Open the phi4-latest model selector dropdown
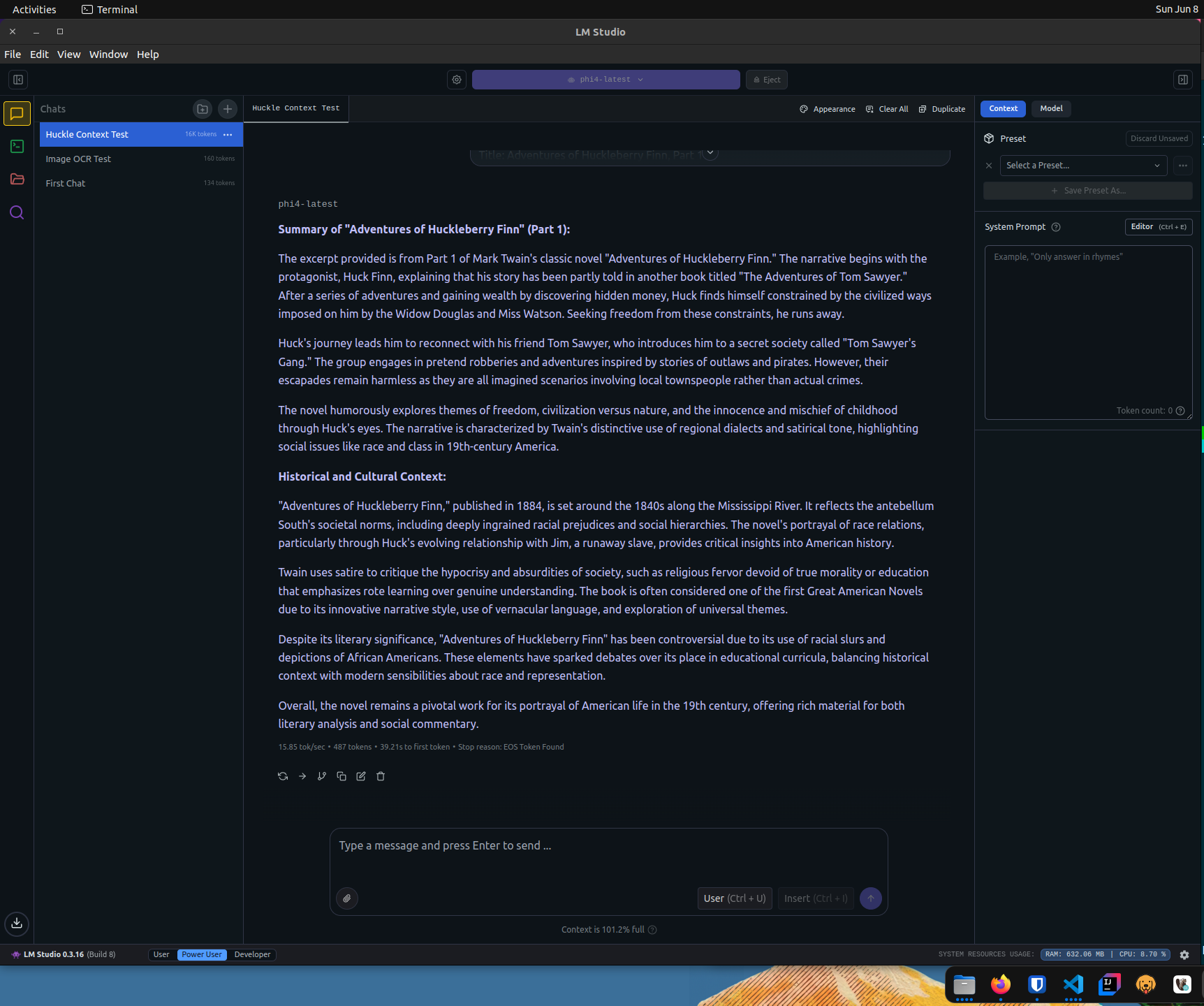 605,80
